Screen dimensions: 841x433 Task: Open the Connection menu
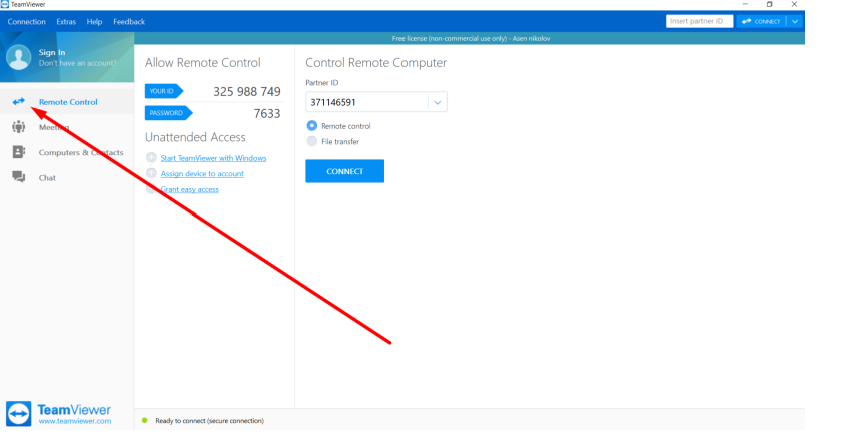(26, 21)
